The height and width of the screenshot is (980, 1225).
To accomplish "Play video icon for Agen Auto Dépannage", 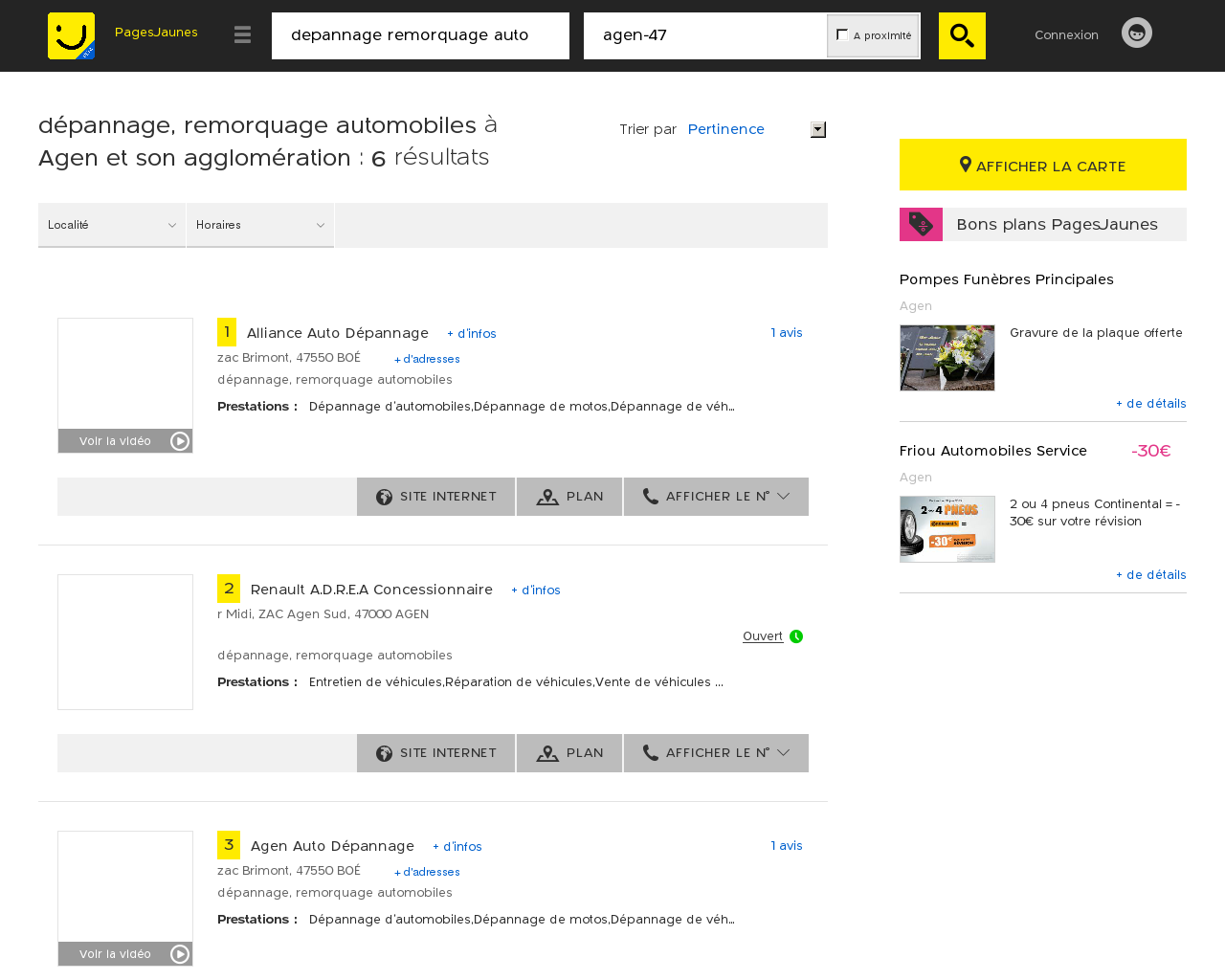I will (x=180, y=954).
